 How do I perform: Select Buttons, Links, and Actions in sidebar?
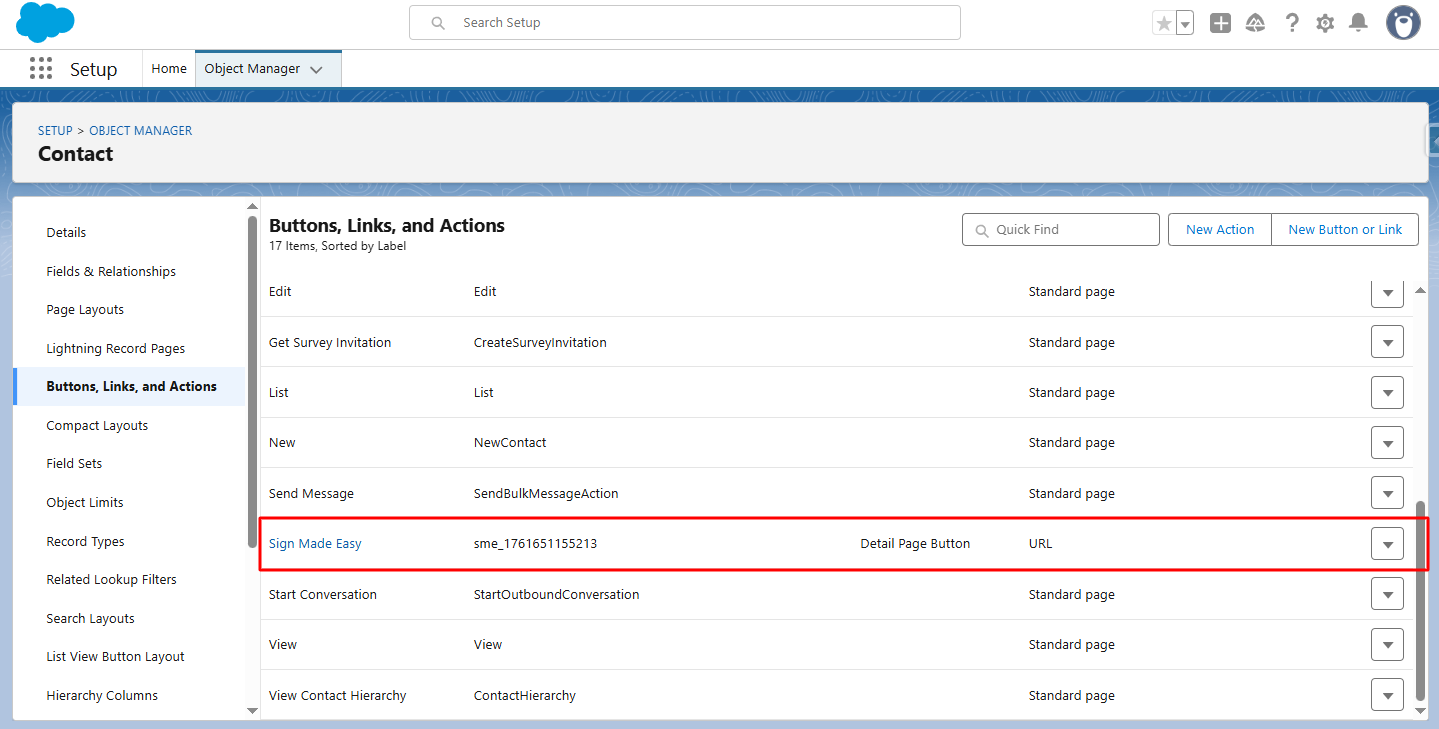[x=131, y=386]
